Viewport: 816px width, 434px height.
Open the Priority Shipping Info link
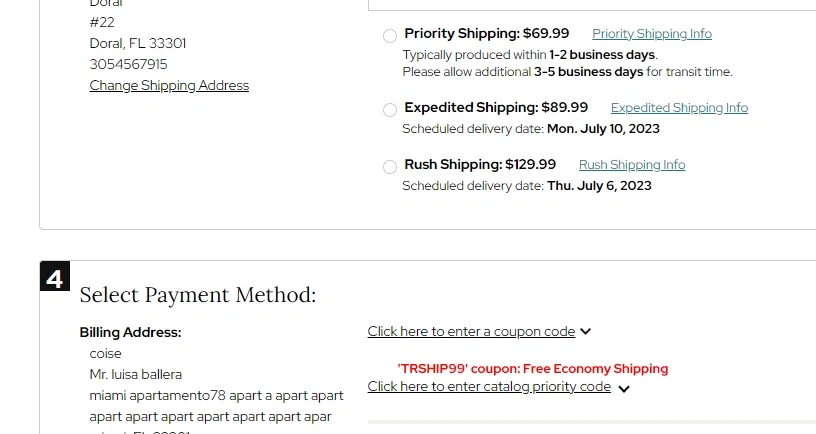(x=652, y=34)
